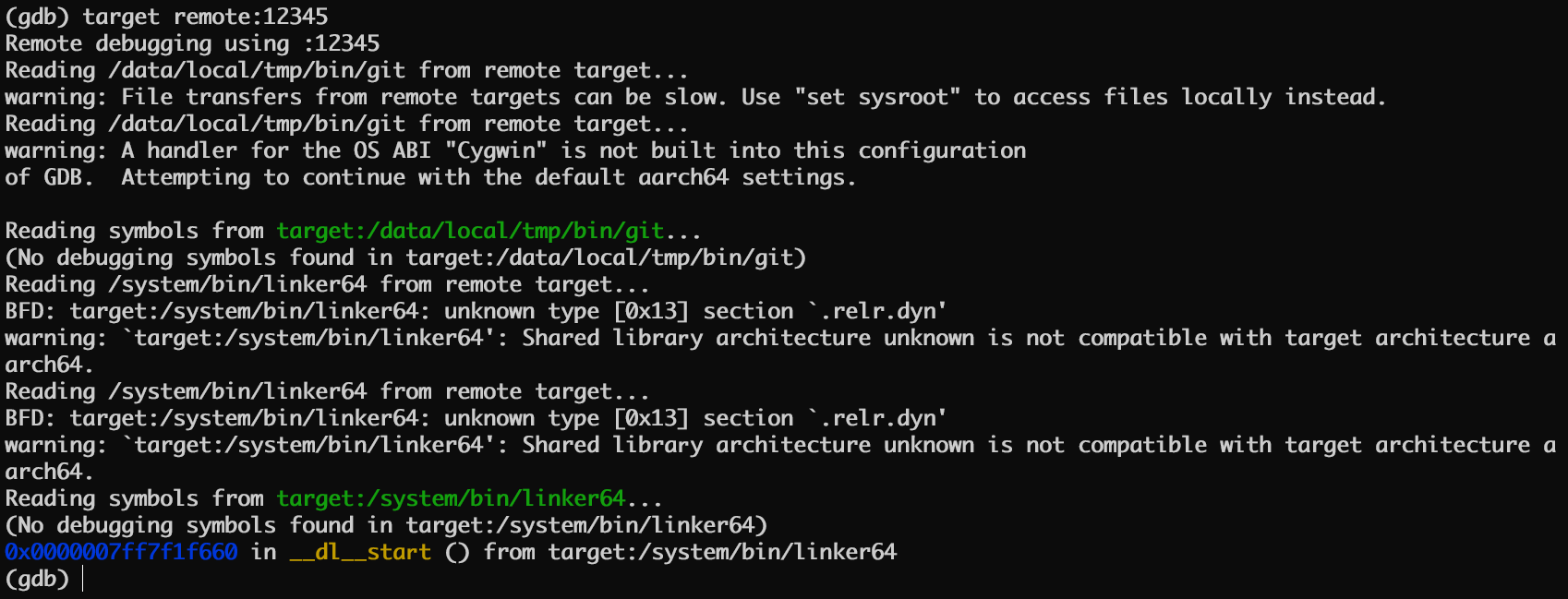Select the yellow __dl__start function name
The image size is (1568, 599).
(360, 552)
